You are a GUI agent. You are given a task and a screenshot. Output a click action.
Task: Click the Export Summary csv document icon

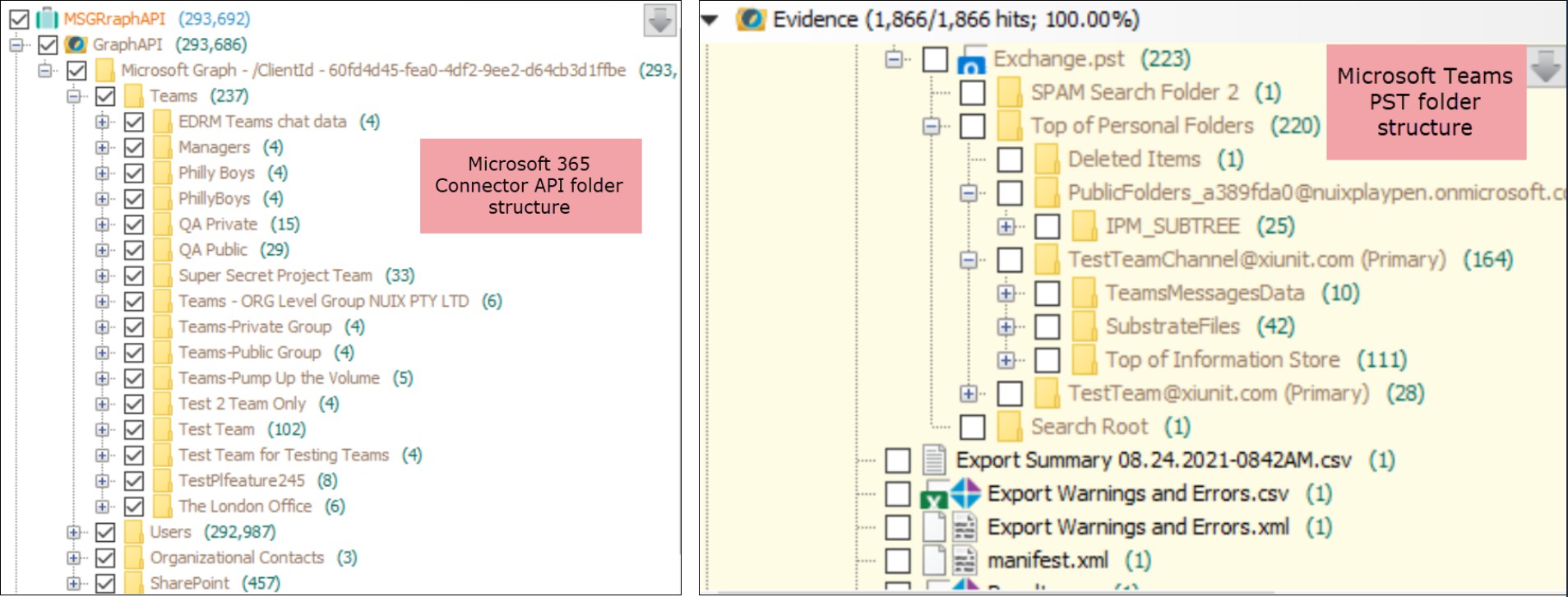coord(934,460)
